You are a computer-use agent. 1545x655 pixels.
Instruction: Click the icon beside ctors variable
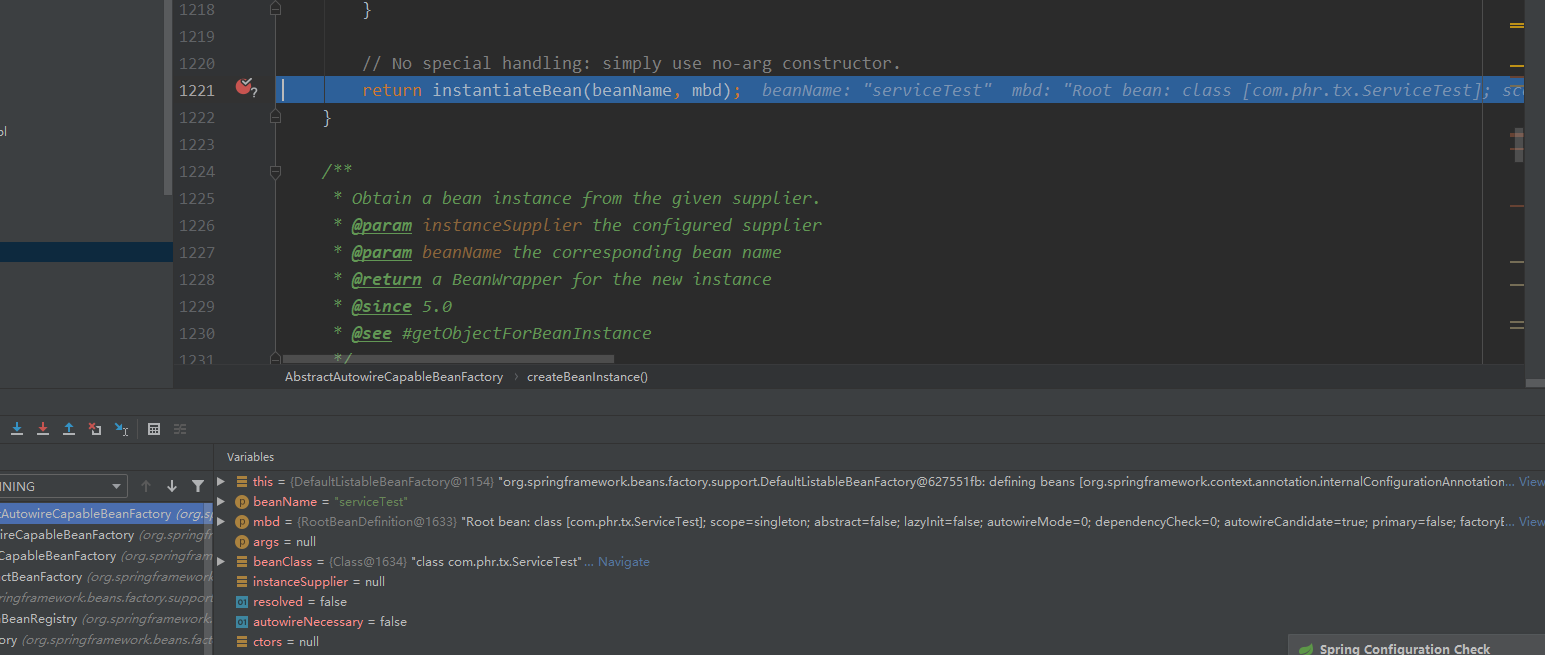click(241, 642)
